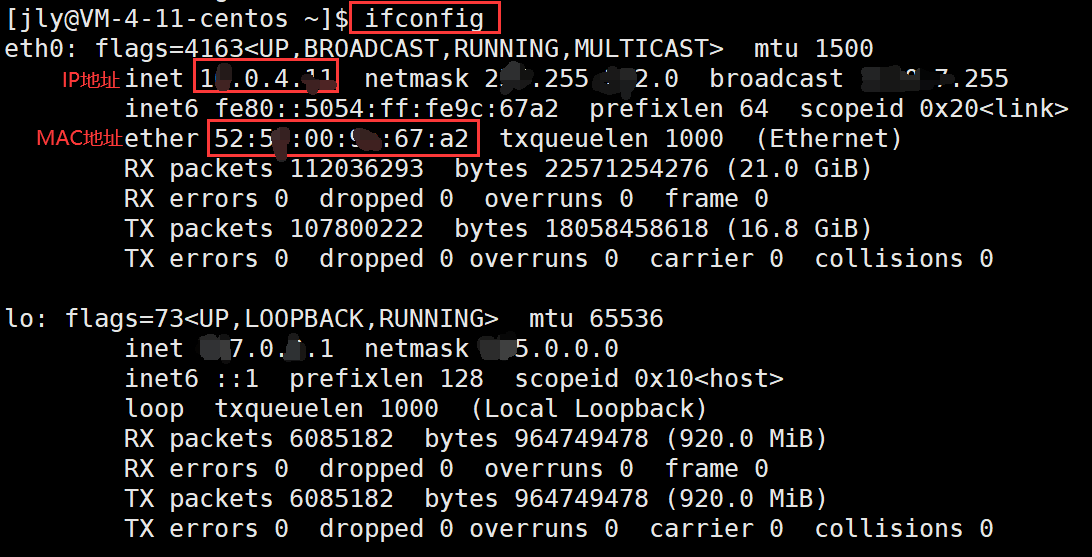Click the inet6 fe80::5054:ff:fe9c:67a2 address

(341, 109)
